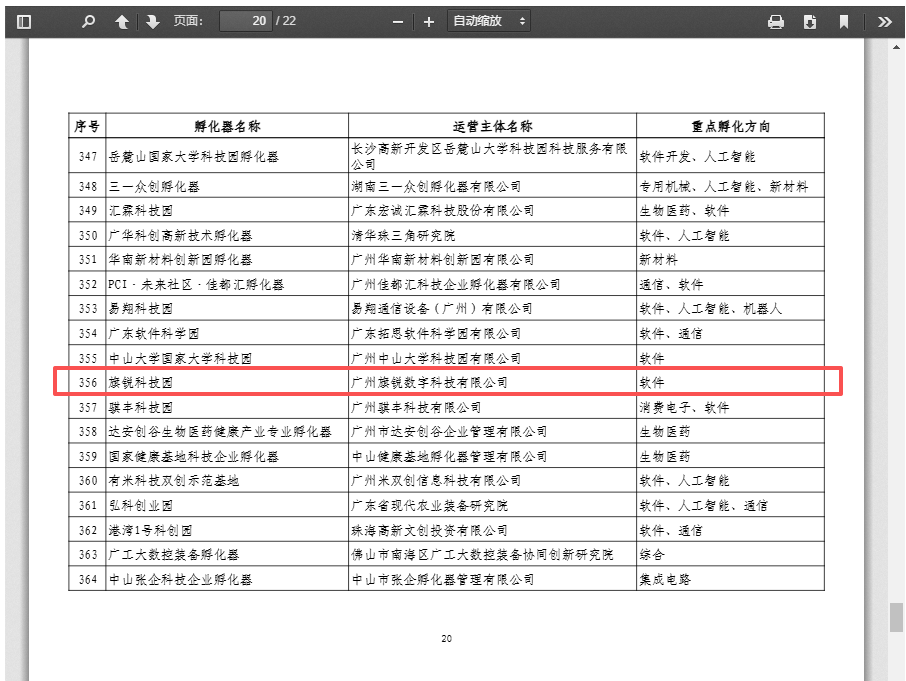This screenshot has width=906, height=681.
Task: Click 综合 cell in row 363
Action: [730, 555]
